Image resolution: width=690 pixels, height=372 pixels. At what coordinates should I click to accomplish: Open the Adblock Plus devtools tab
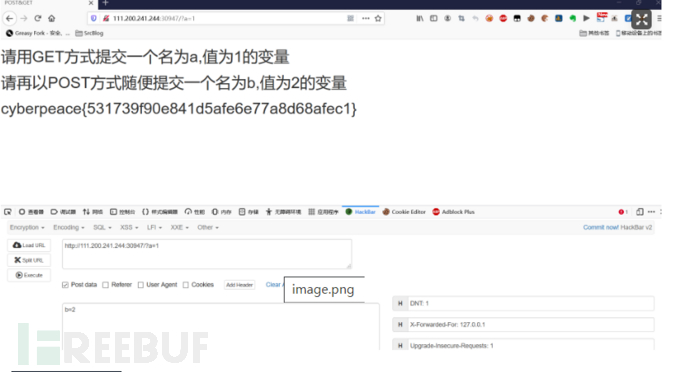(x=454, y=212)
